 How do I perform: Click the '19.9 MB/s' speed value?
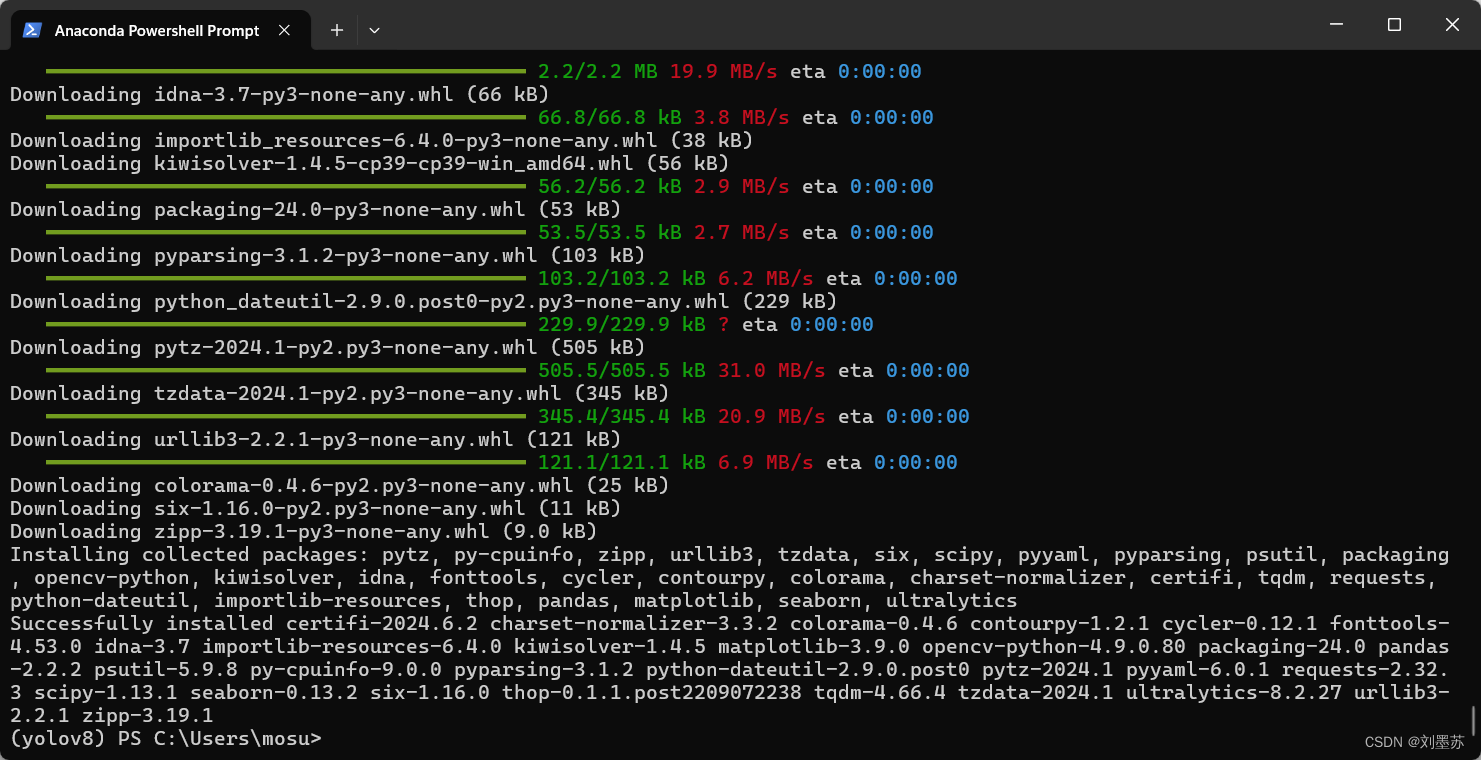[x=724, y=72]
